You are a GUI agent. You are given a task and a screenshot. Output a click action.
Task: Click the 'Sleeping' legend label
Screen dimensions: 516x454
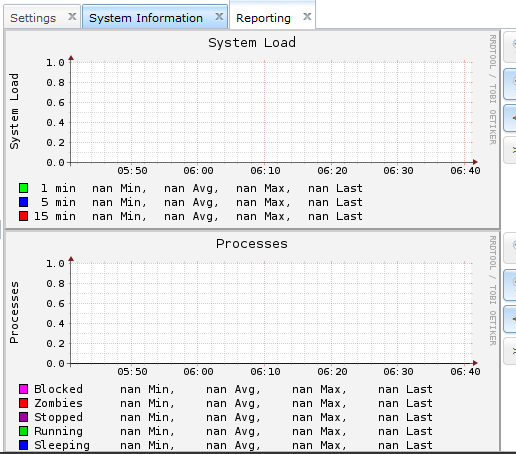coord(62,445)
